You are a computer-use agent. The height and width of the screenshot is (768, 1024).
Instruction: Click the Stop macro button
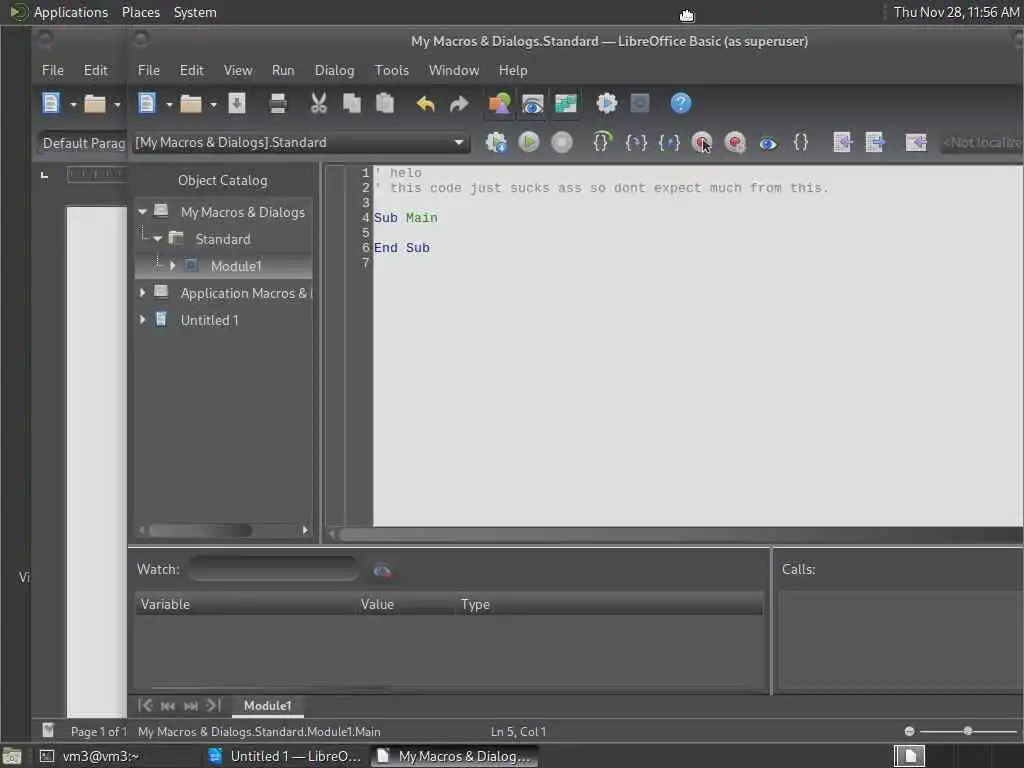562,142
